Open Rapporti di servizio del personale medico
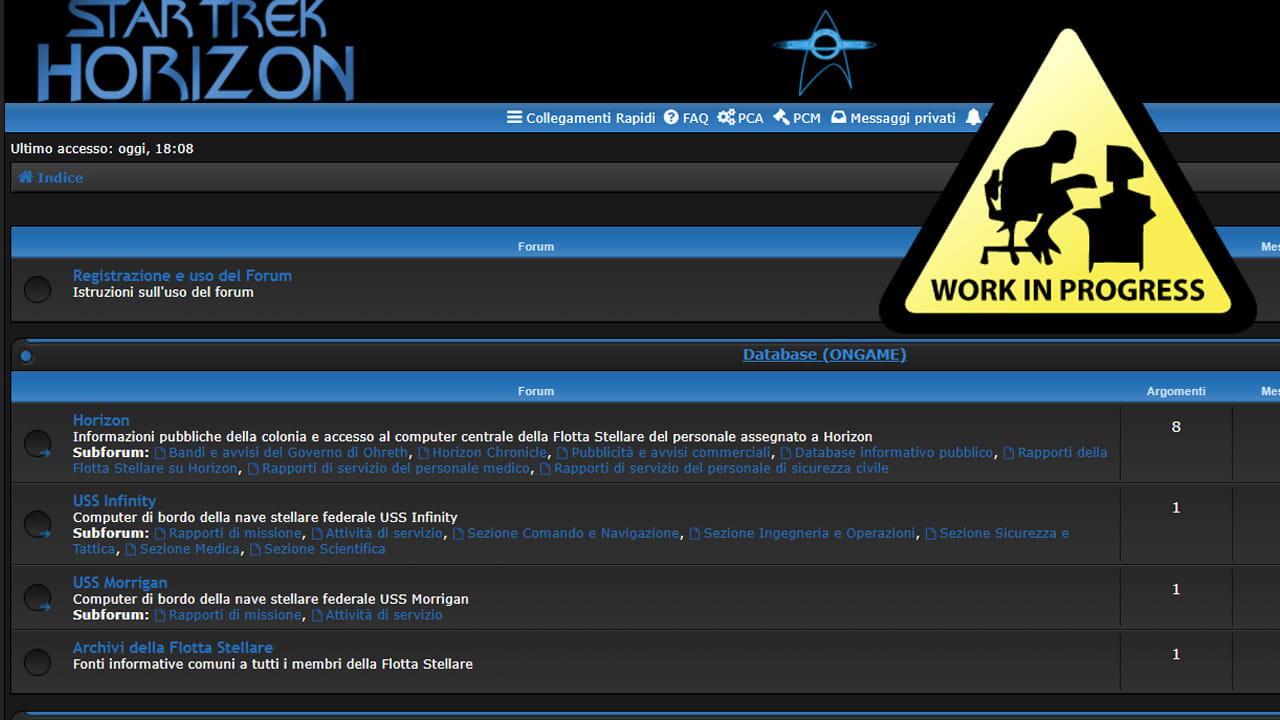 (395, 469)
